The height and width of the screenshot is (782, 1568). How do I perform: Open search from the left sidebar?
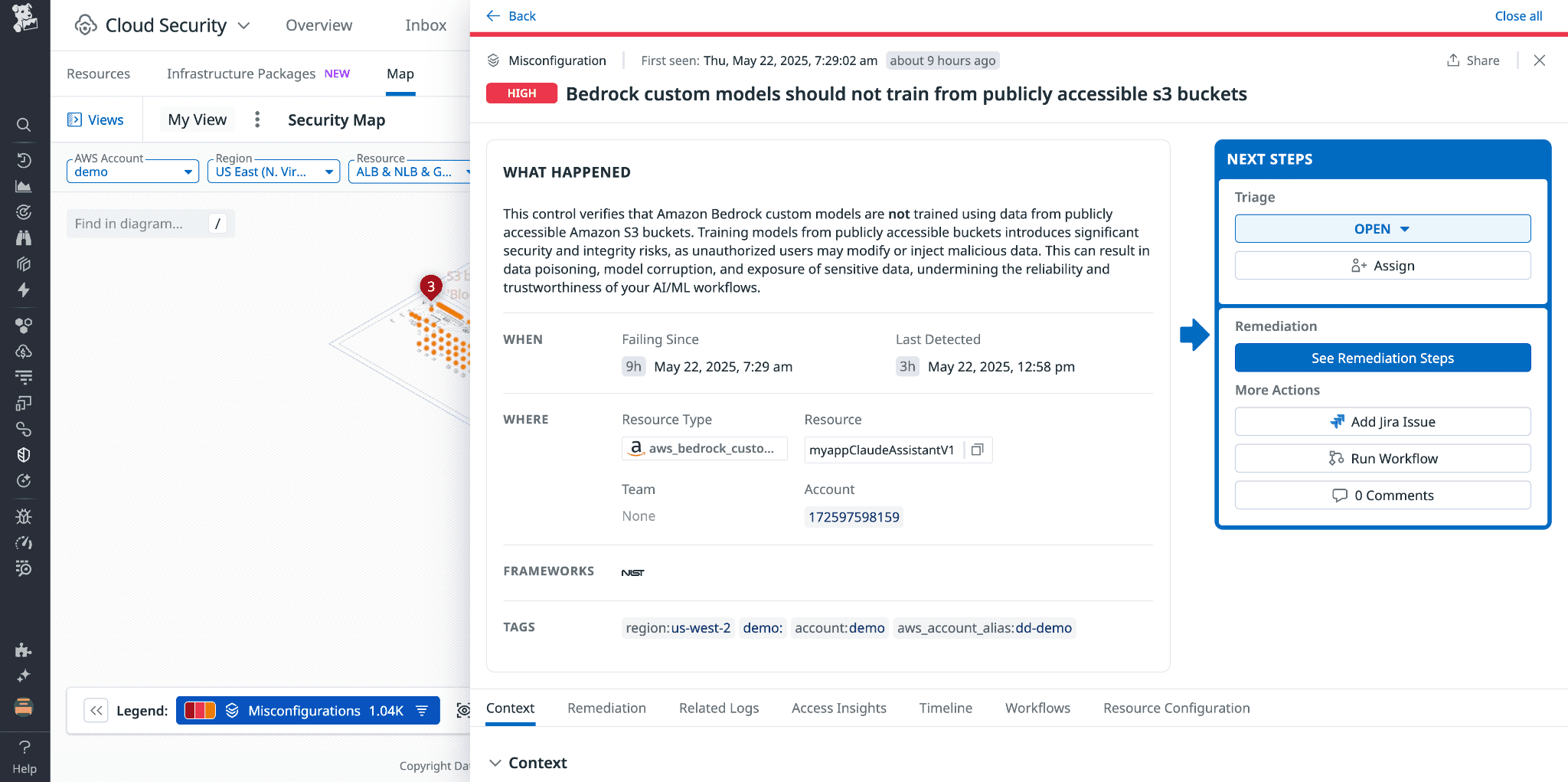coord(24,125)
